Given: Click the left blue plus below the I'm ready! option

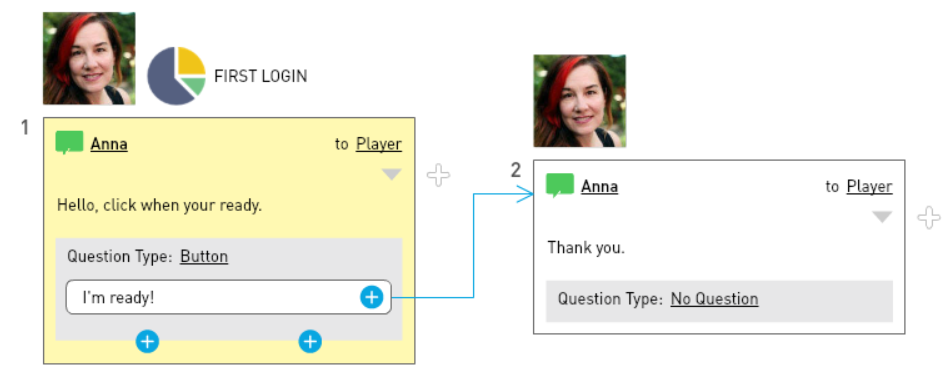Looking at the screenshot, I should click(148, 342).
